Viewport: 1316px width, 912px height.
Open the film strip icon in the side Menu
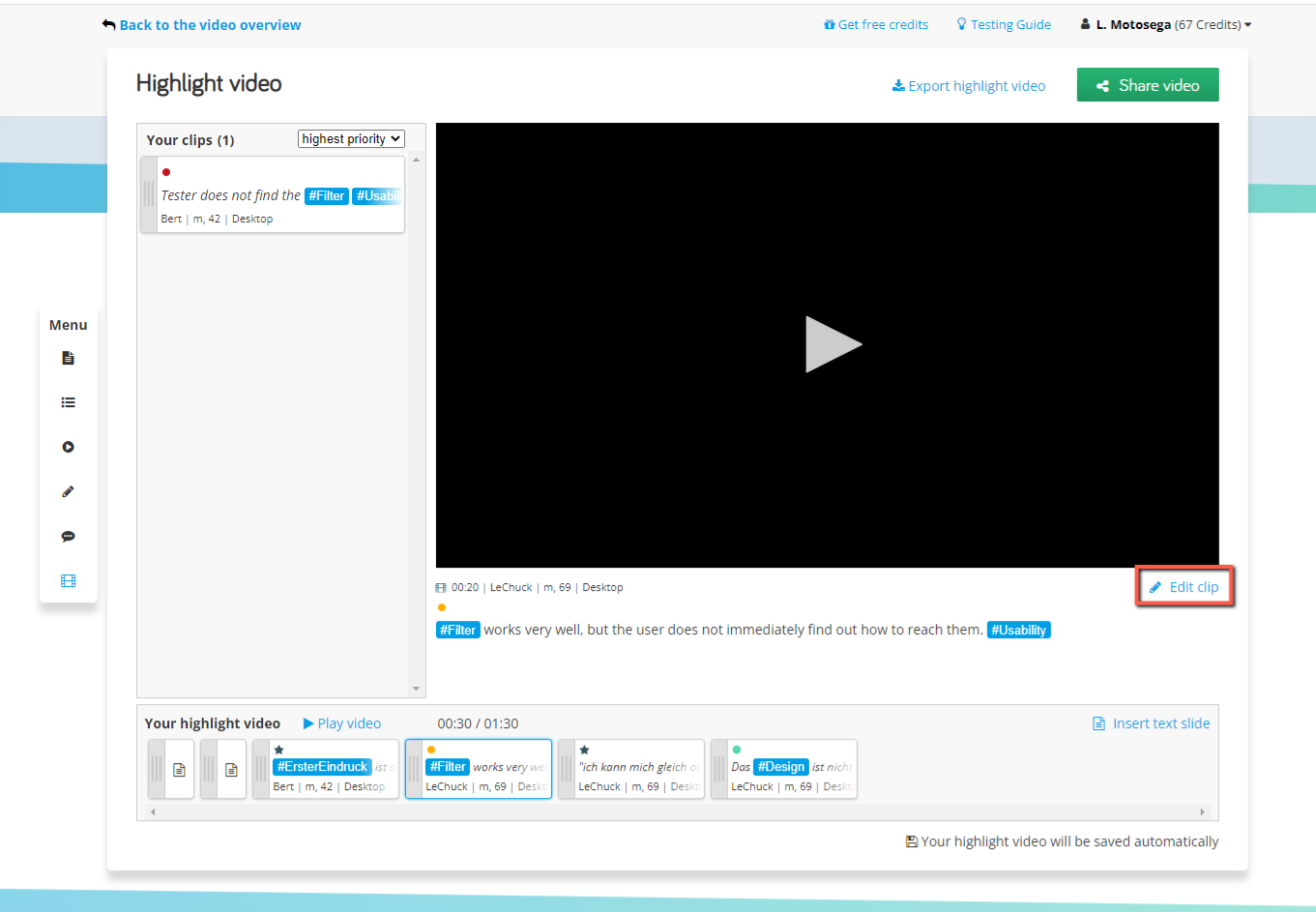coord(68,580)
